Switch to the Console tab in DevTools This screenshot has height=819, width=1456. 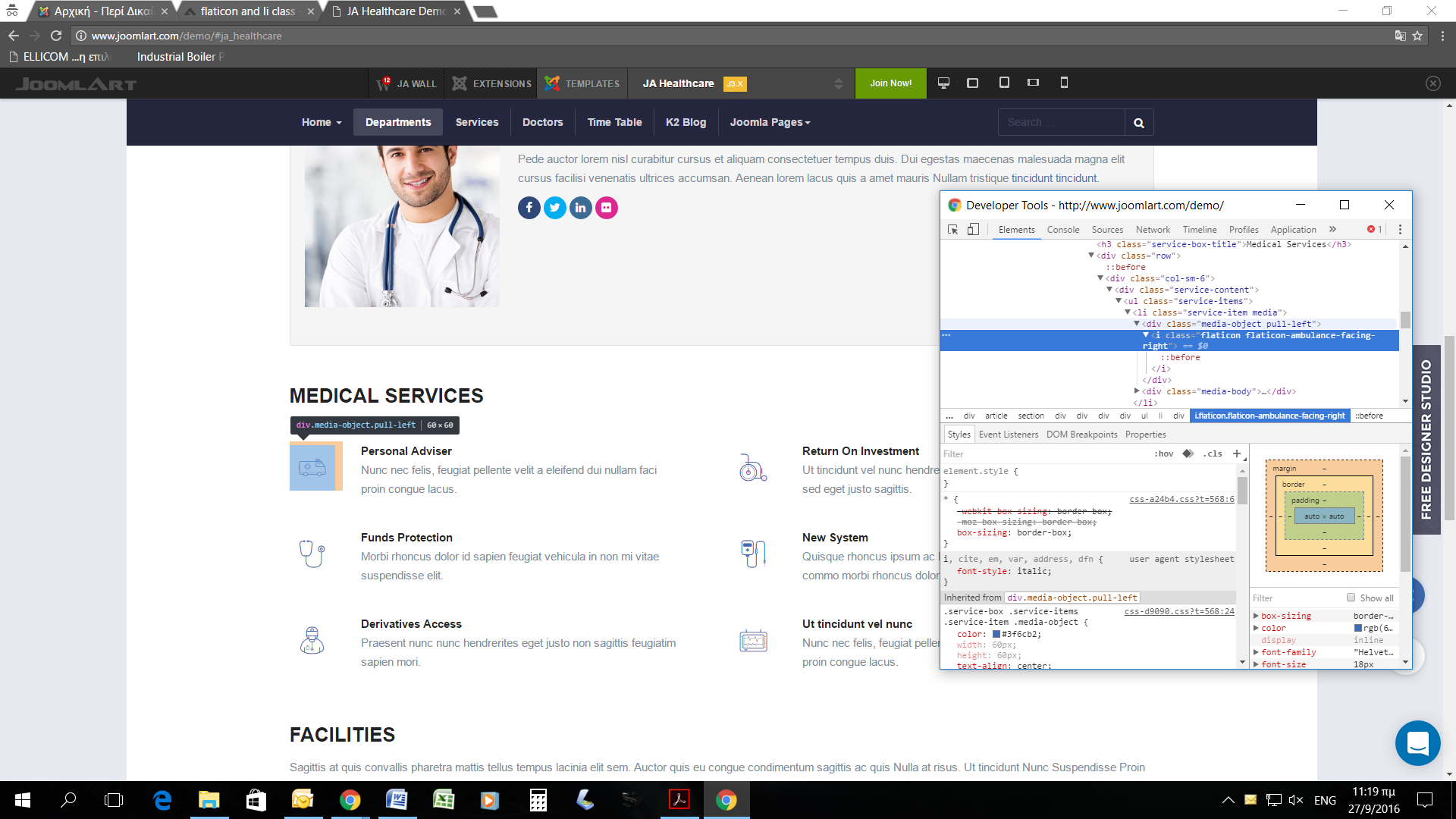(1063, 229)
